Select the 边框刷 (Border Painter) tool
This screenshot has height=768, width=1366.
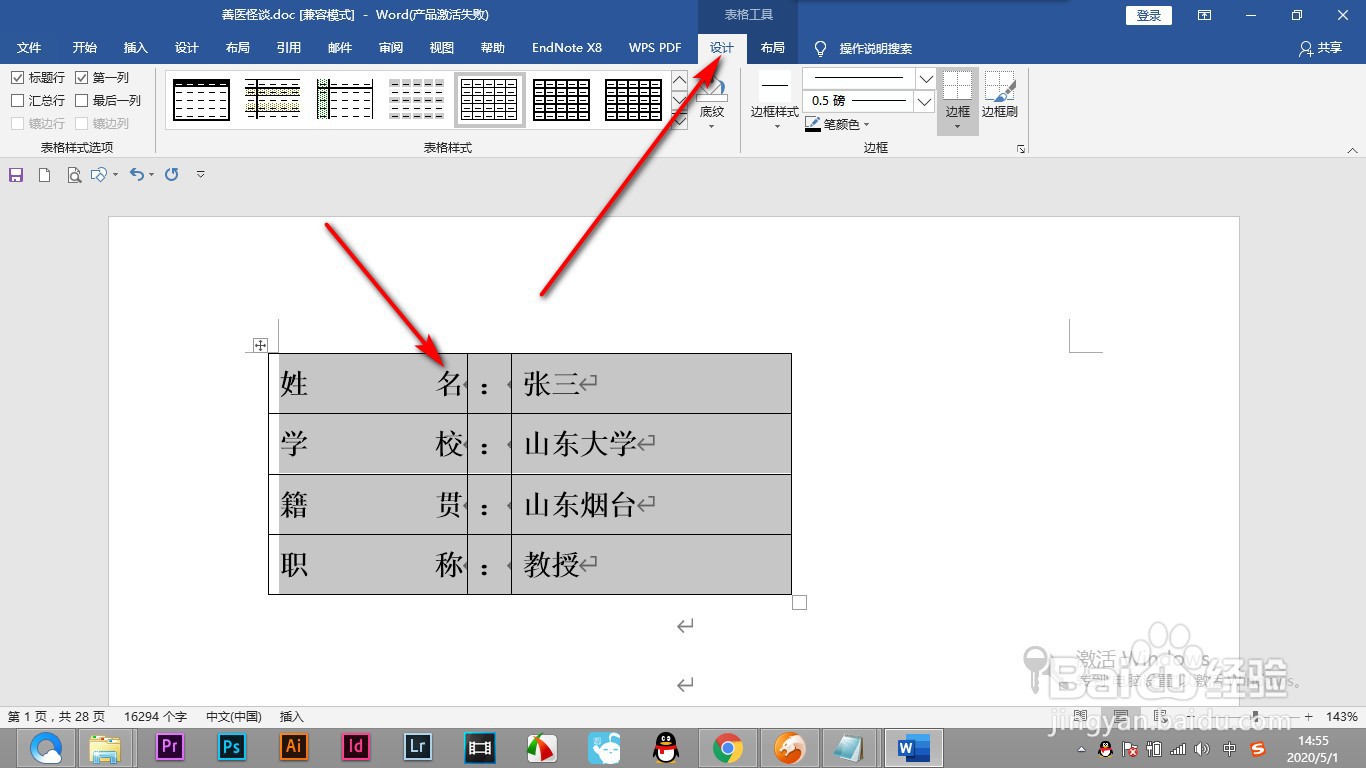point(999,95)
